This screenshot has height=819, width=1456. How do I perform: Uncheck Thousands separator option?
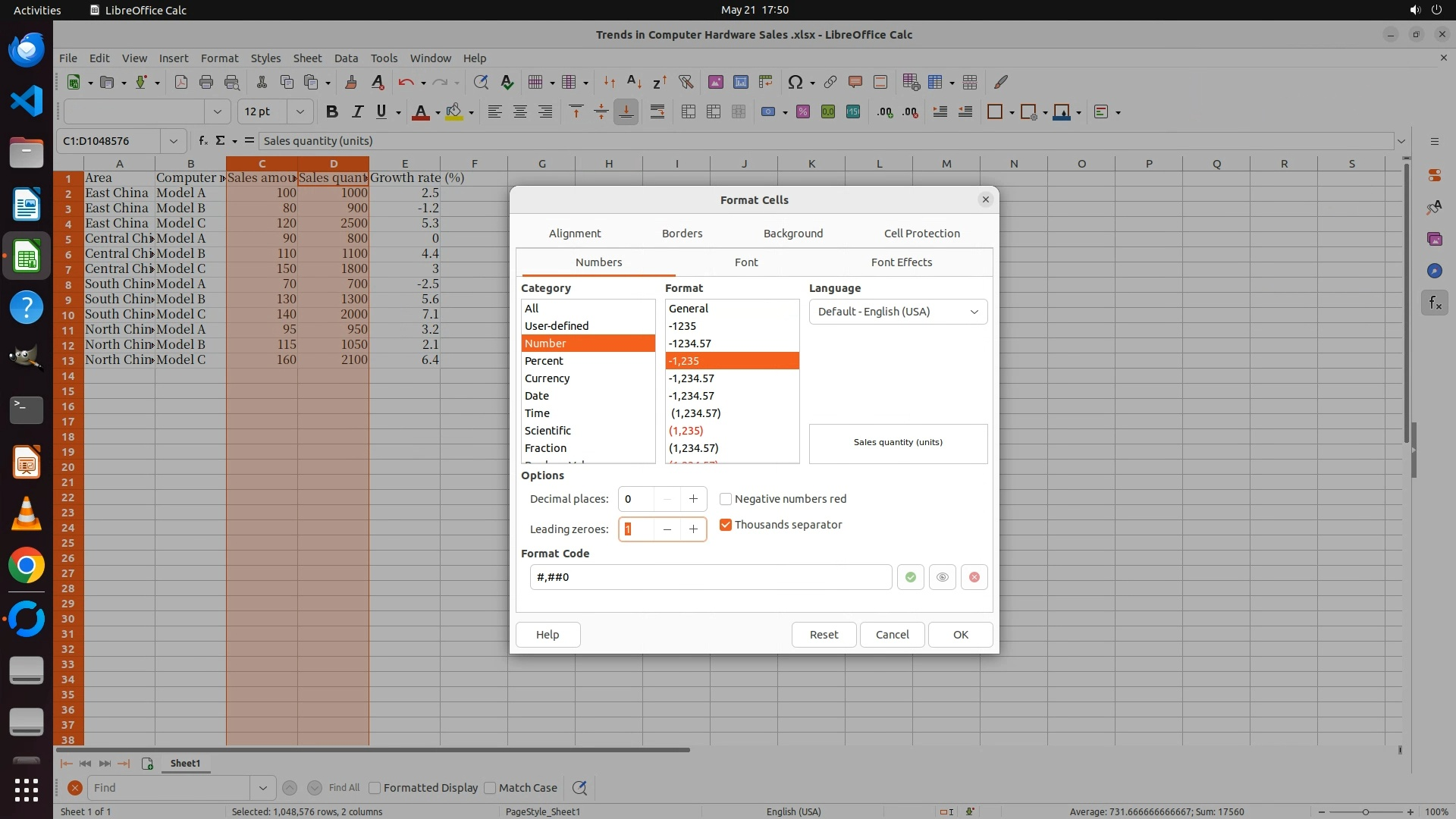coord(726,525)
